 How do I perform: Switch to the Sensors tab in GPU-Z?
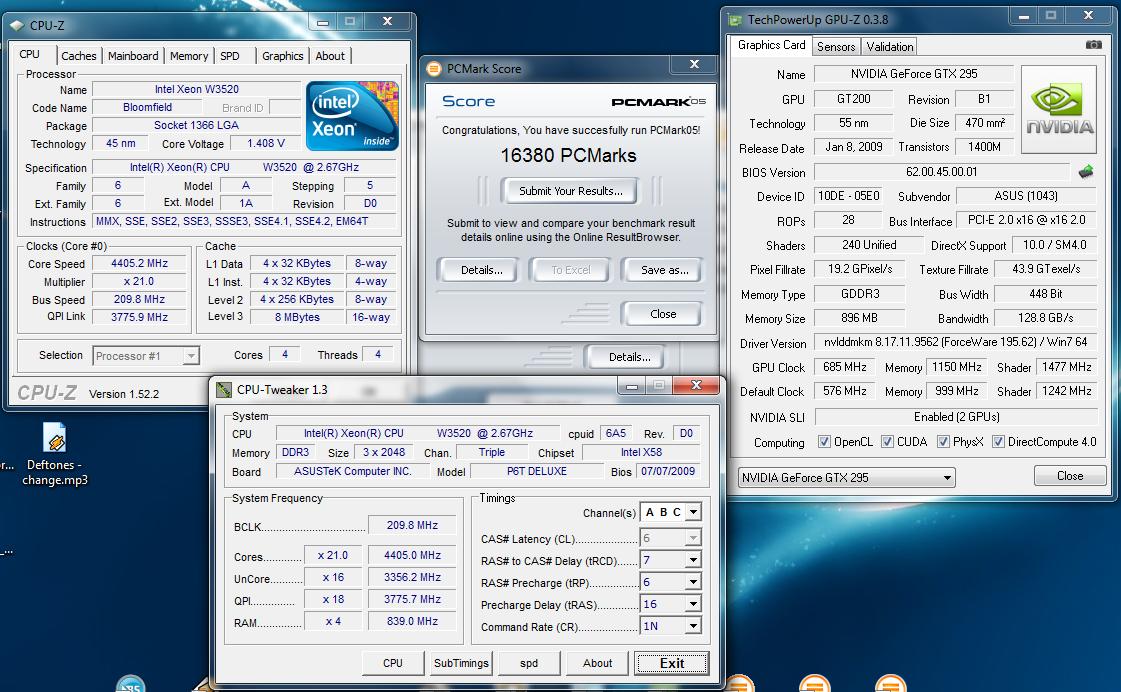pos(836,46)
